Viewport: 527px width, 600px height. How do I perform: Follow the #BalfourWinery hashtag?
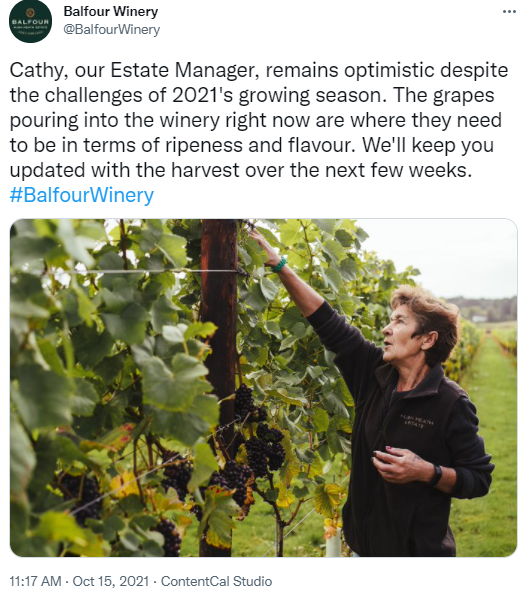pos(82,195)
